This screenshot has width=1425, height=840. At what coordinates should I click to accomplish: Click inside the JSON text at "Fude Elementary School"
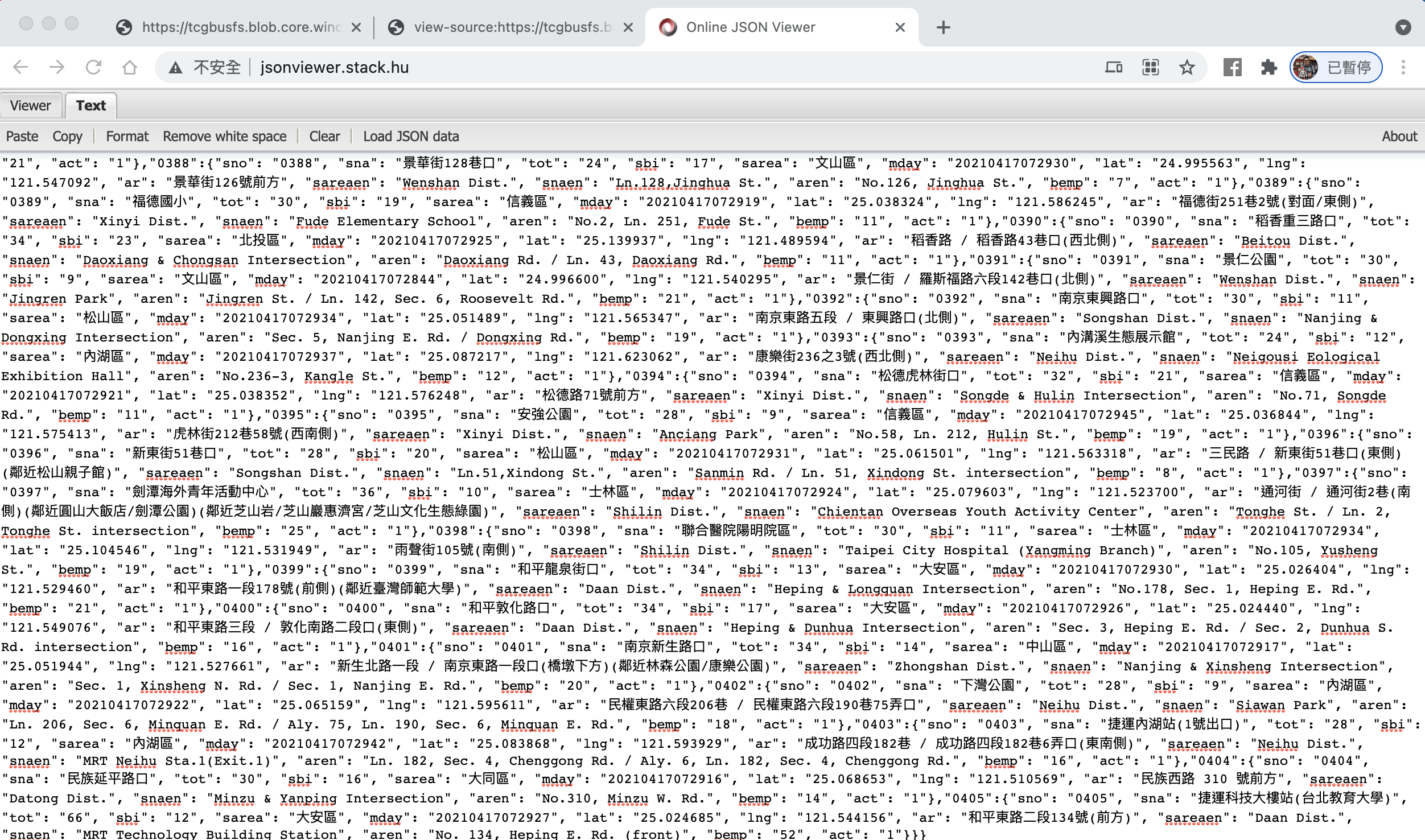point(385,221)
